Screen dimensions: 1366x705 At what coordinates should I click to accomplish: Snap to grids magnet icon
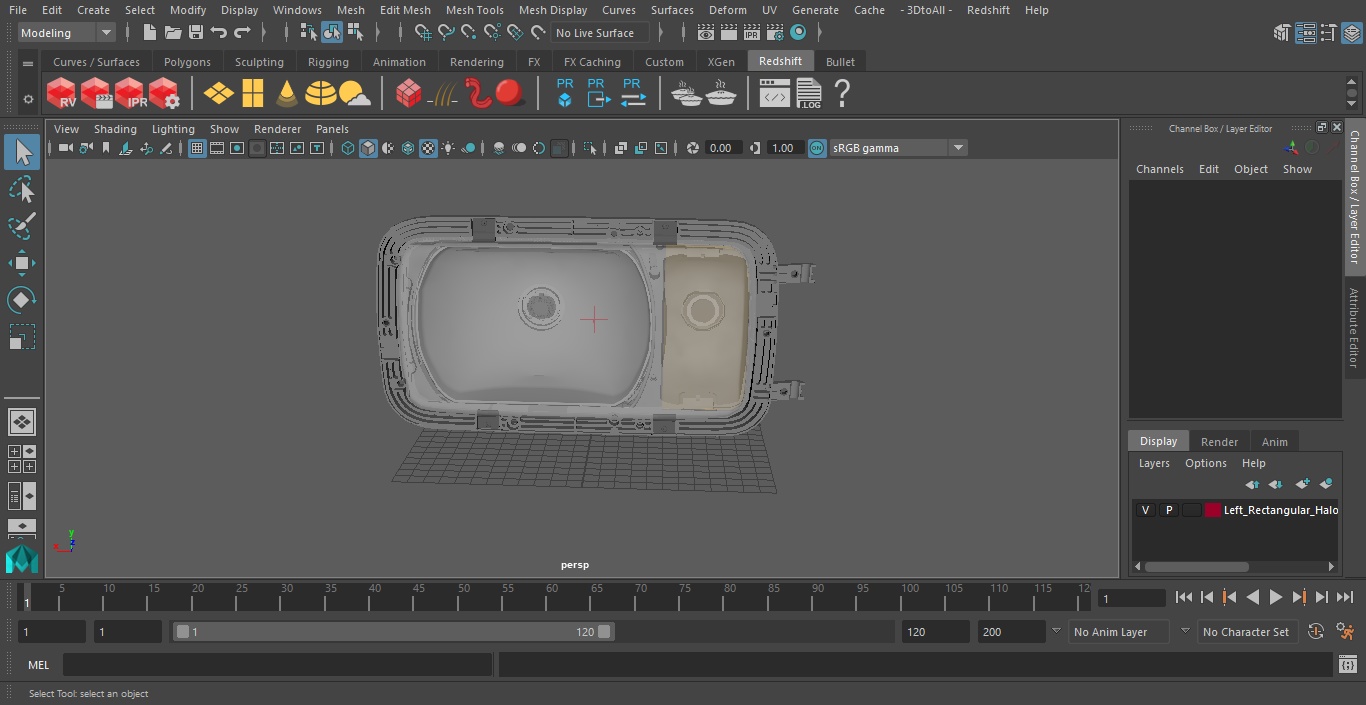(423, 33)
